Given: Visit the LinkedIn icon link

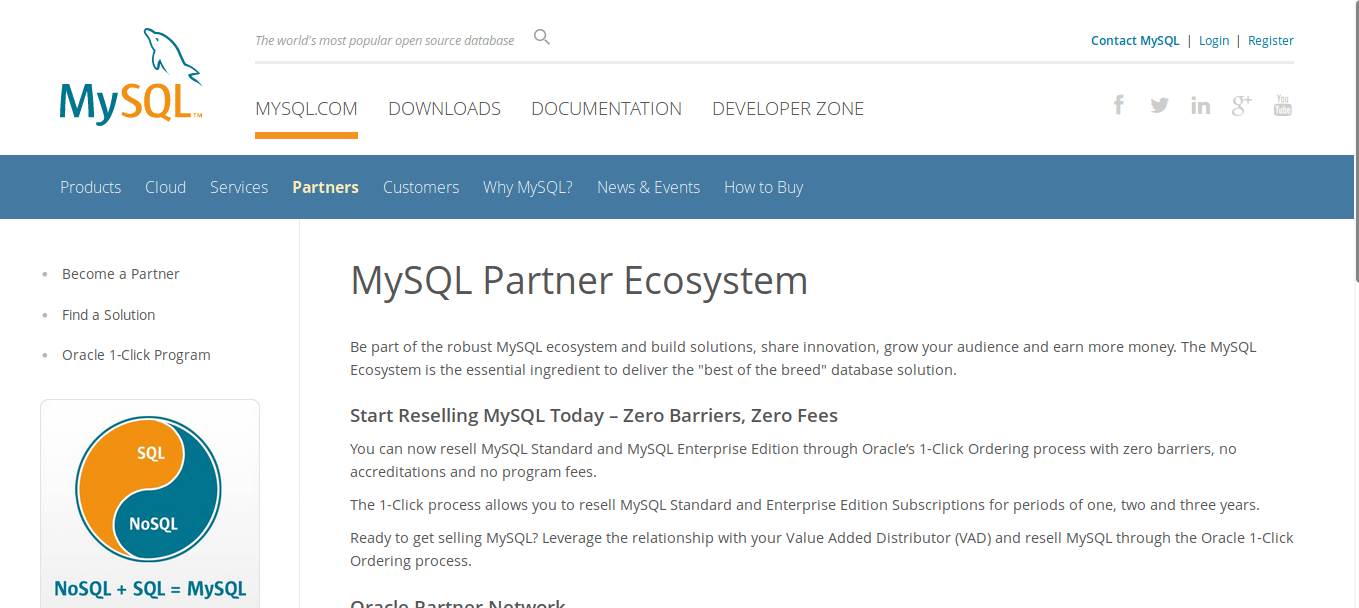Looking at the screenshot, I should point(1200,106).
